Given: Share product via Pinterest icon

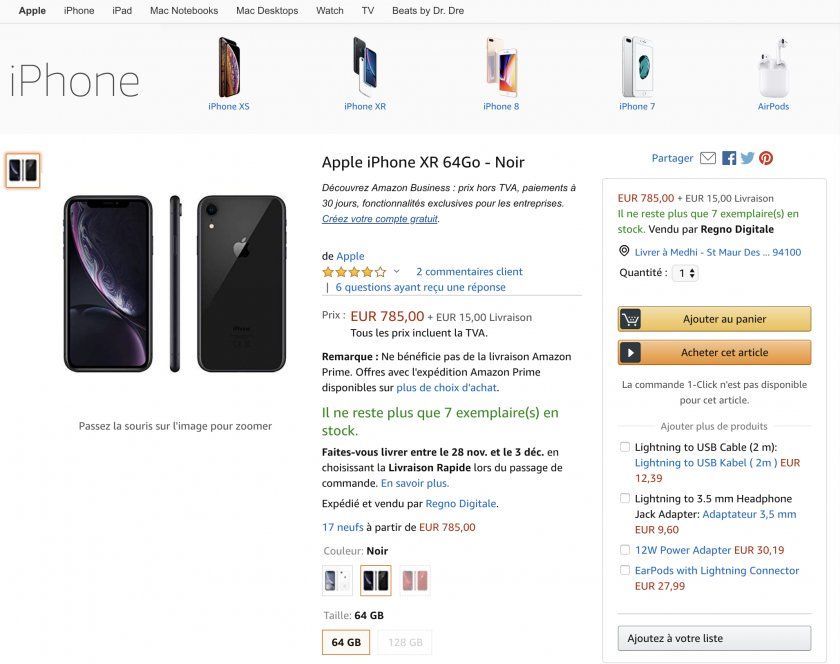Looking at the screenshot, I should (x=766, y=158).
